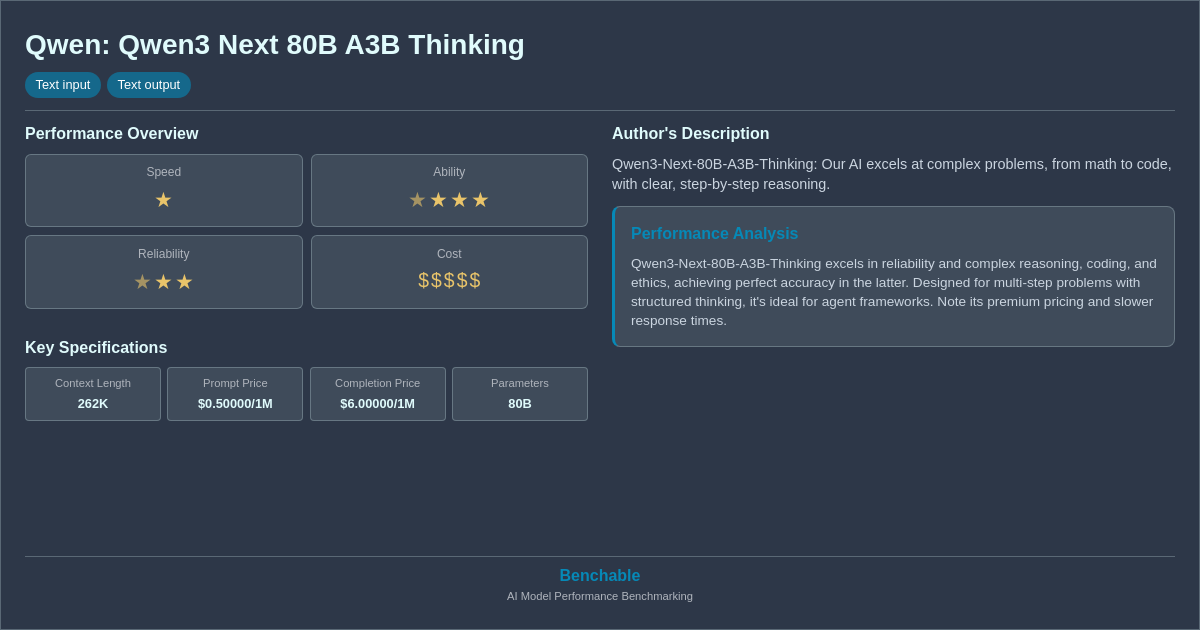Click the Speed rating star
This screenshot has height=630, width=1200.
tap(163, 200)
